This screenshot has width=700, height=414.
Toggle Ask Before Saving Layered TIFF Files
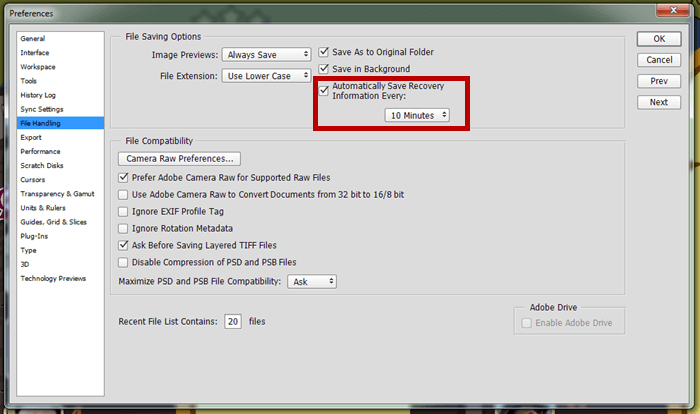click(123, 245)
